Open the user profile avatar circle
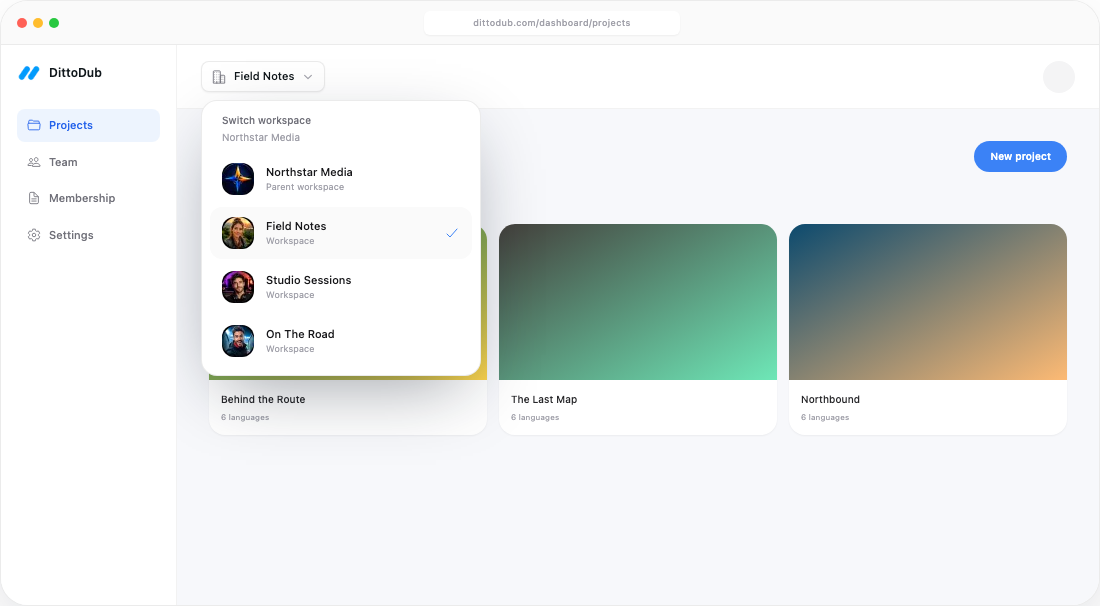The width and height of the screenshot is (1100, 606). 1059,77
